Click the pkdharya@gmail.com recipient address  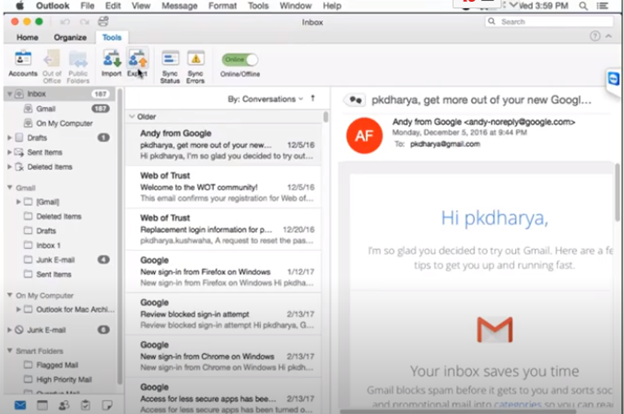pyautogui.click(x=445, y=144)
